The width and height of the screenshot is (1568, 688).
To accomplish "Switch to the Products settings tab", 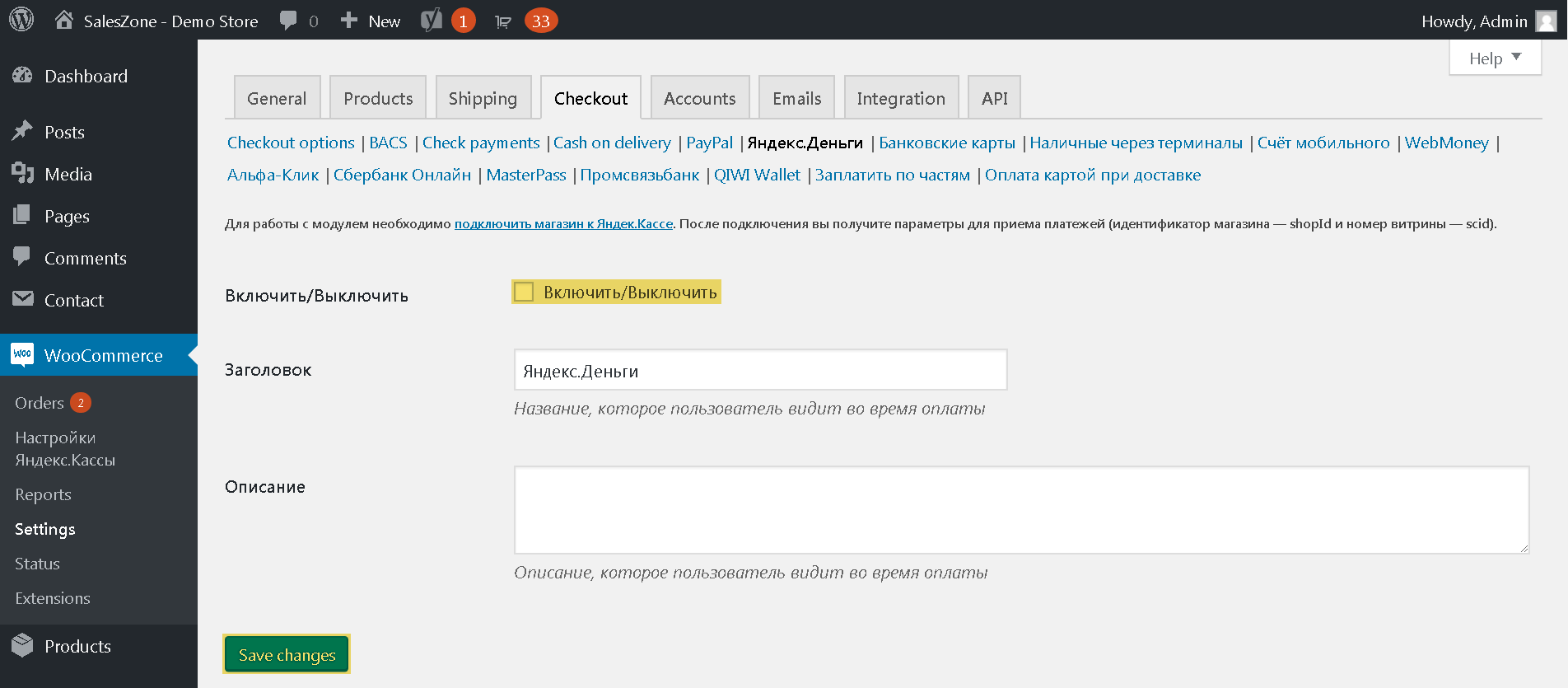I will point(378,98).
